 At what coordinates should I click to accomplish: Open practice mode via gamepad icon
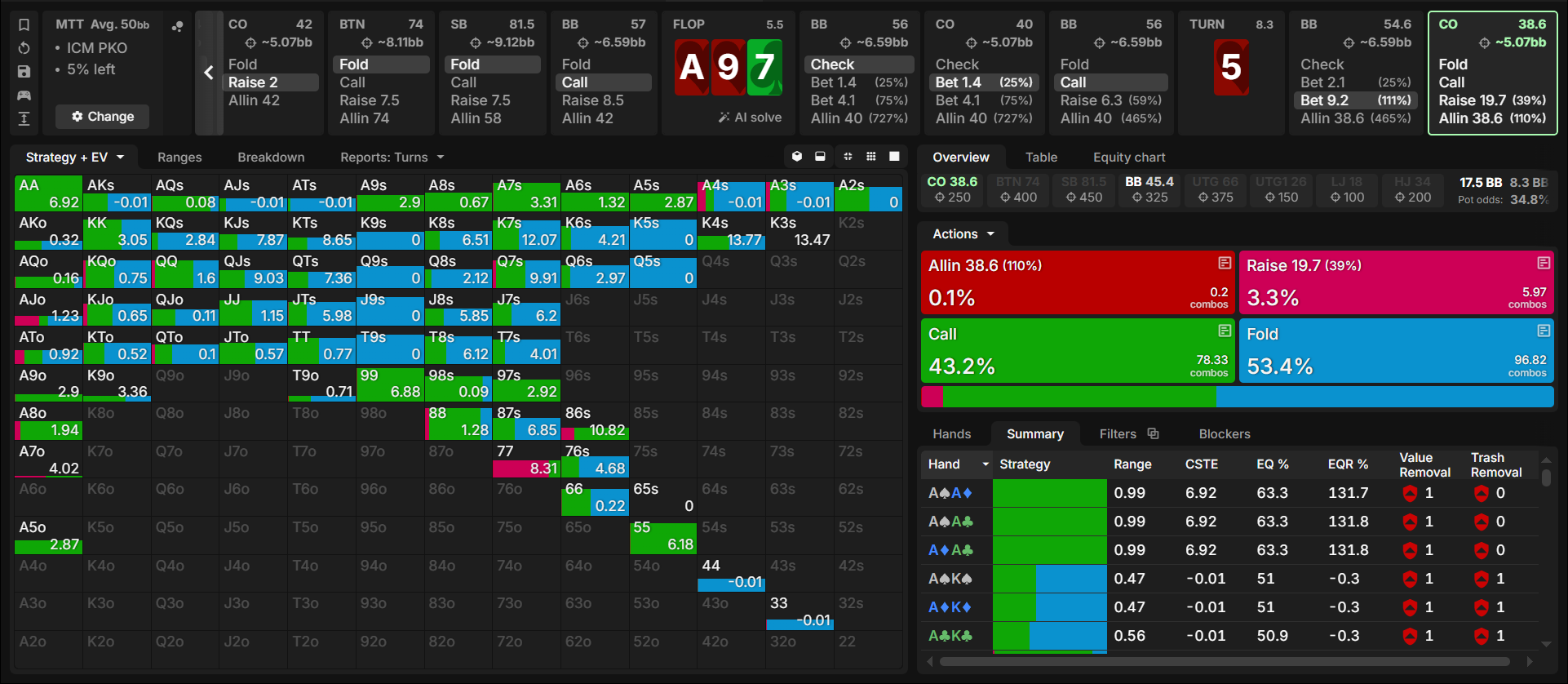[24, 95]
